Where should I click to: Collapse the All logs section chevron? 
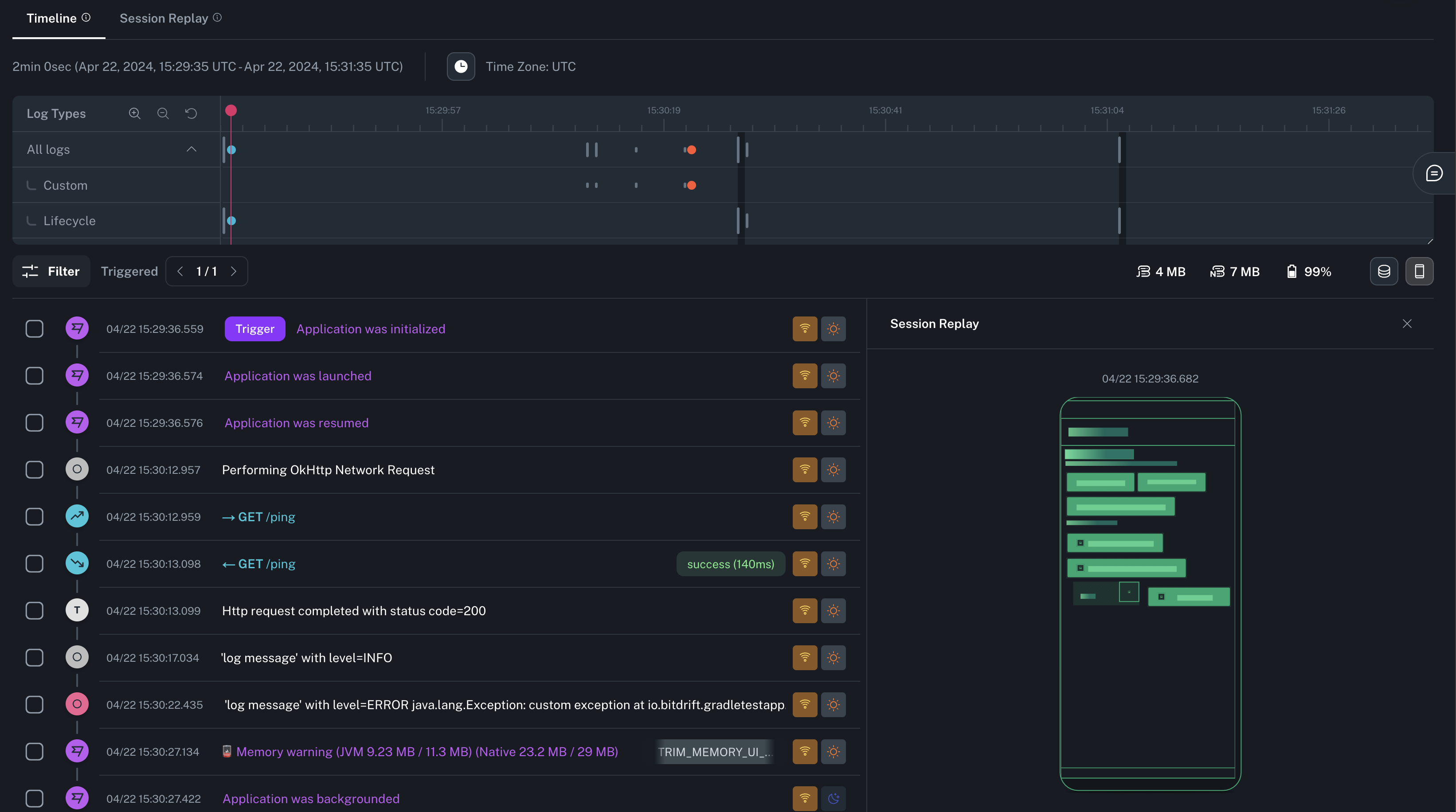pos(192,149)
